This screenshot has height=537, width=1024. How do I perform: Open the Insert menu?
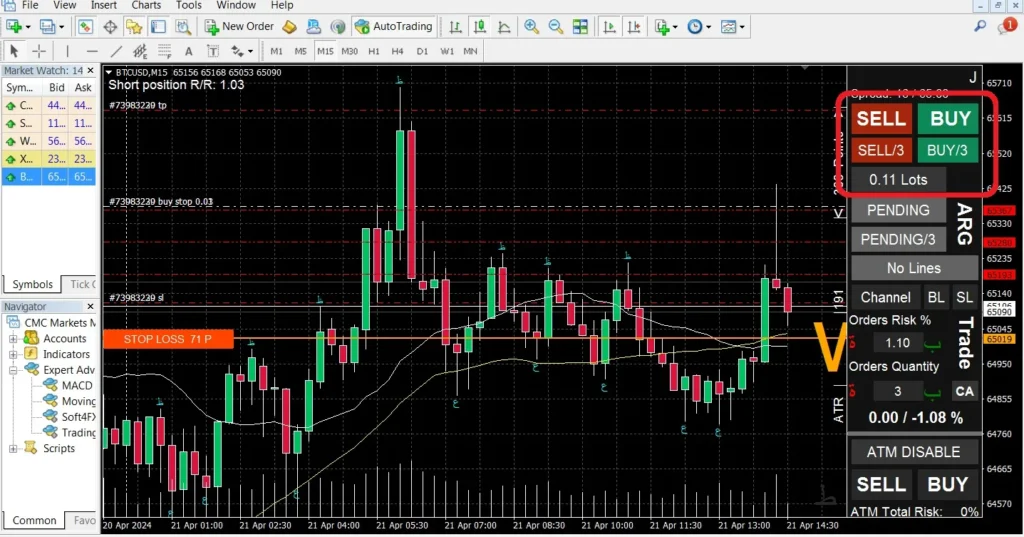pos(104,5)
